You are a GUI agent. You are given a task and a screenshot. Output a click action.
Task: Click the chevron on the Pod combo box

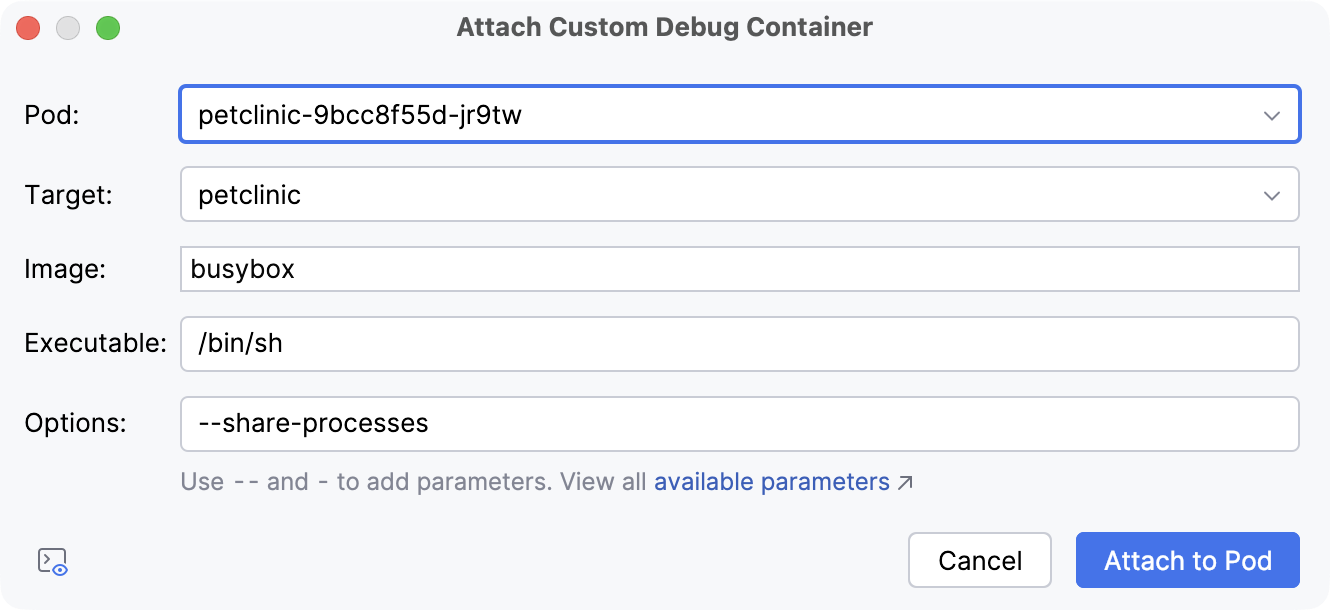1273,114
